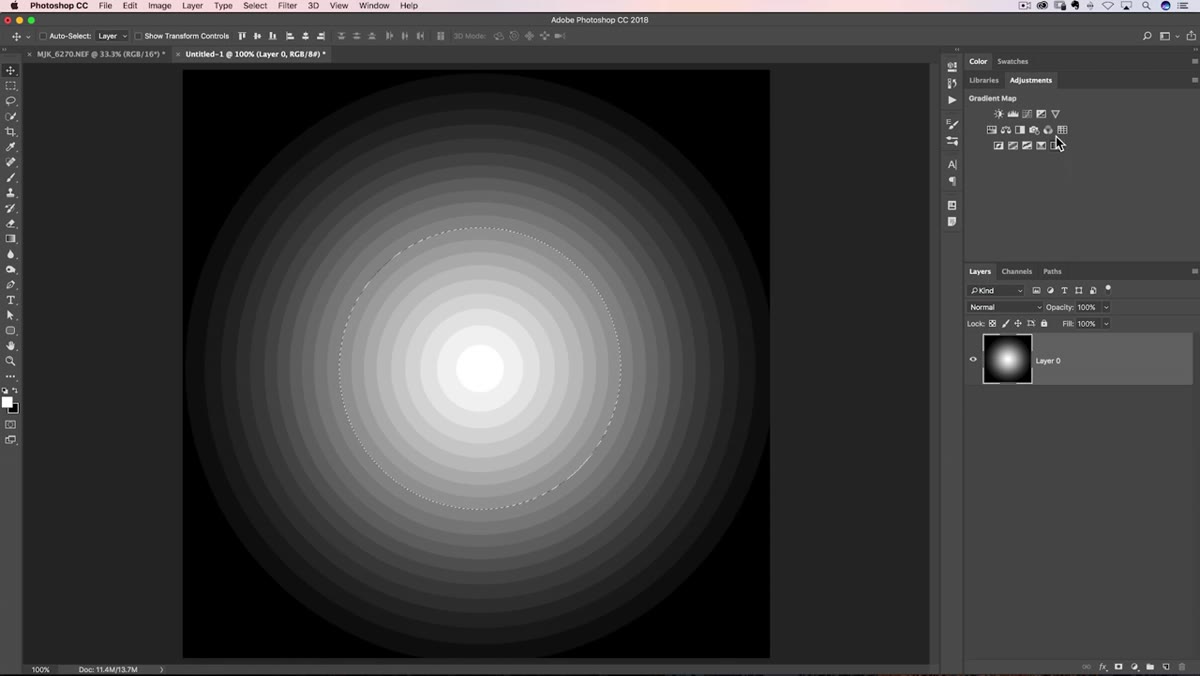Switch to the Swatches tab

click(x=1013, y=61)
